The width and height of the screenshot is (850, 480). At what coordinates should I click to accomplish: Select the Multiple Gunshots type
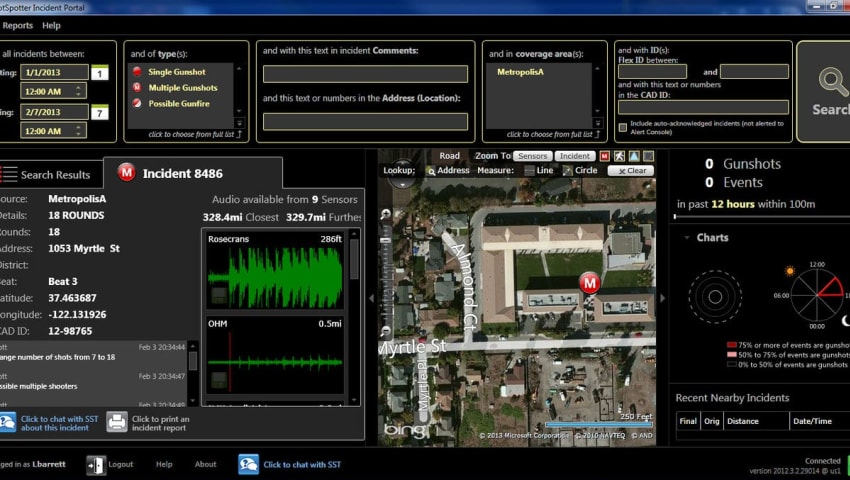tap(183, 87)
